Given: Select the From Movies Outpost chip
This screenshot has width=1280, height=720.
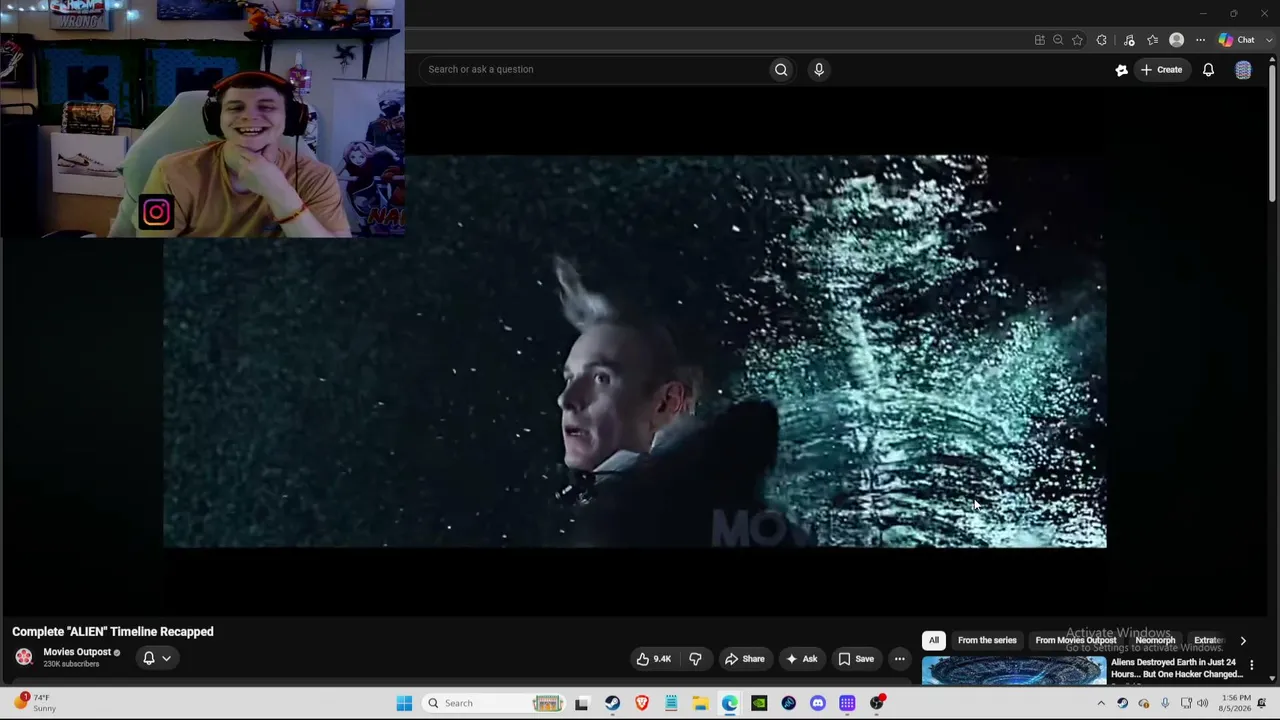Looking at the screenshot, I should click(1075, 640).
